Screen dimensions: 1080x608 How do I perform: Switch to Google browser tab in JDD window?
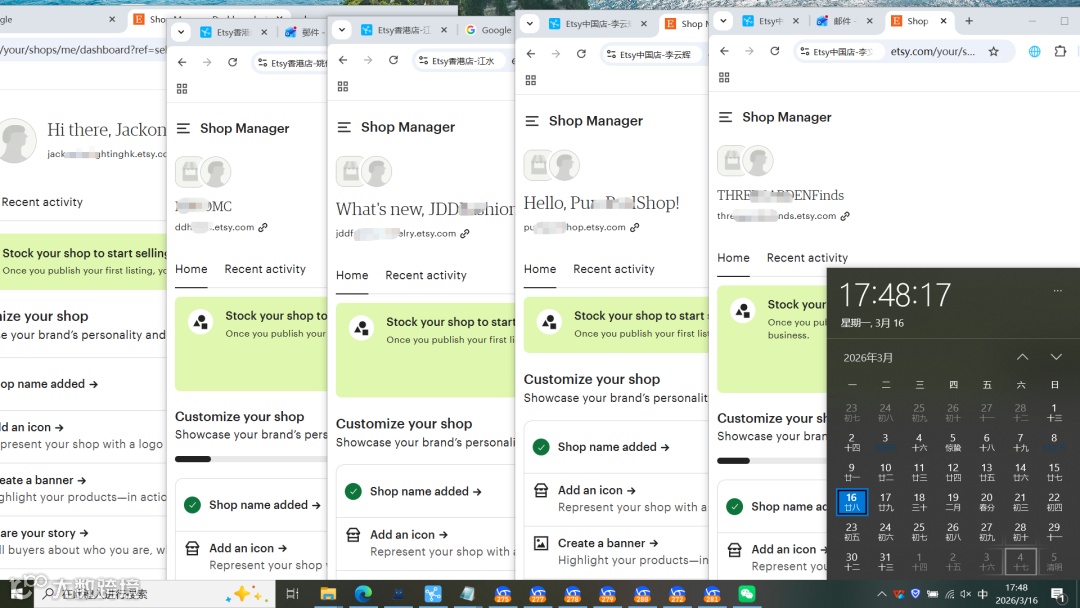pos(488,30)
